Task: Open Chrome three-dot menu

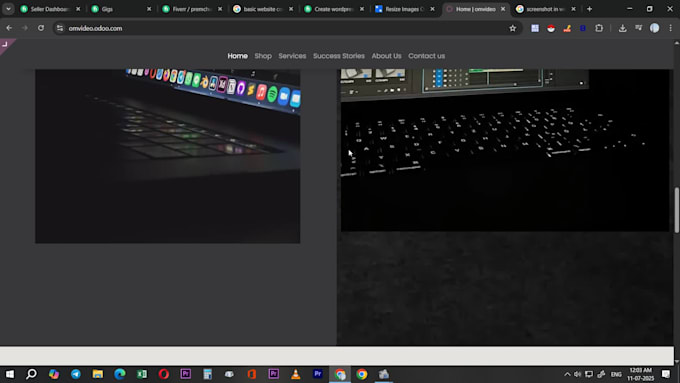Action: point(670,28)
